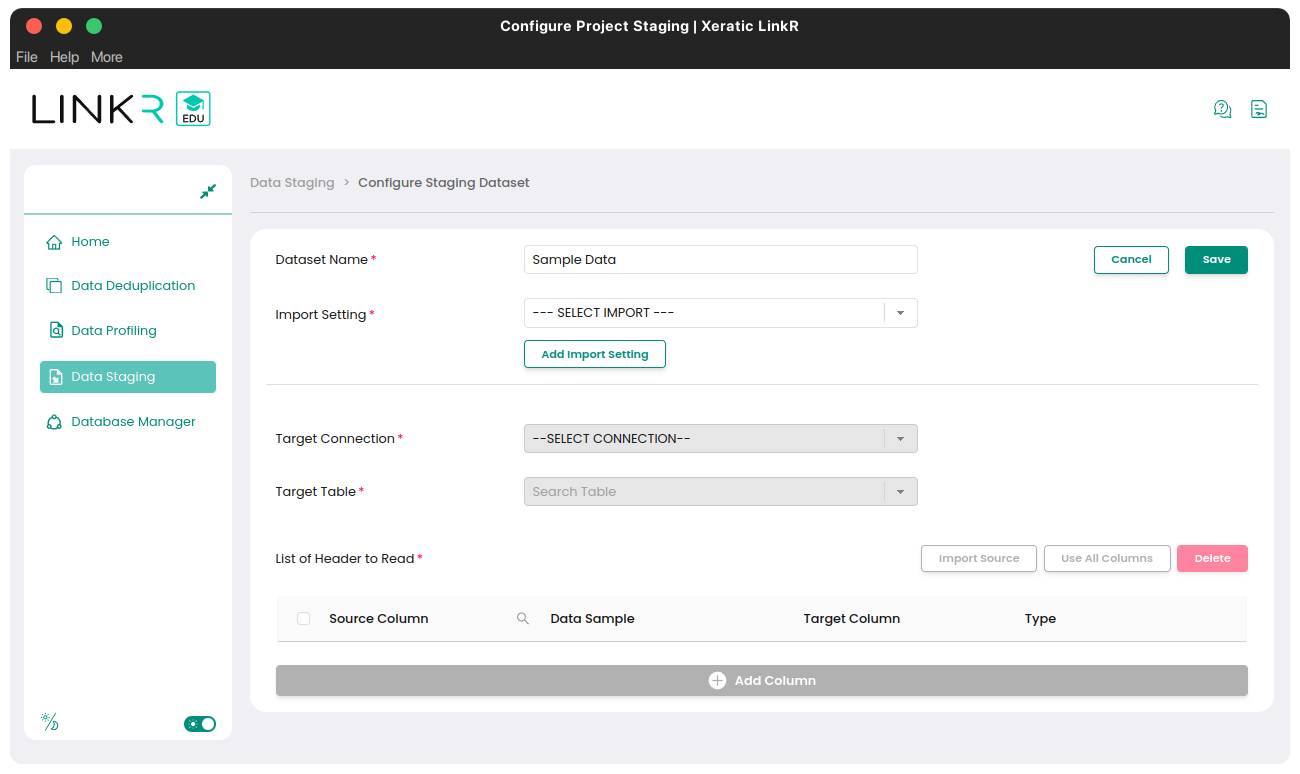Click the Add Column bar
Image resolution: width=1300 pixels, height=774 pixels.
pos(762,680)
